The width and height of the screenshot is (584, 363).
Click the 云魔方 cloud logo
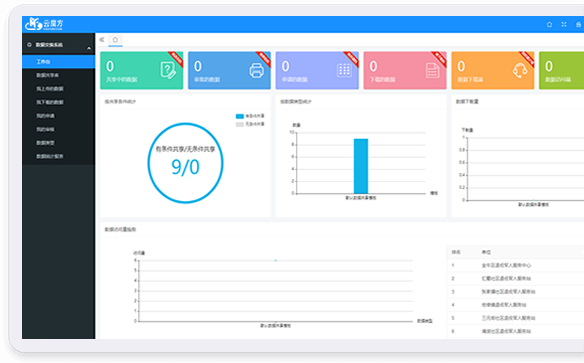click(44, 24)
